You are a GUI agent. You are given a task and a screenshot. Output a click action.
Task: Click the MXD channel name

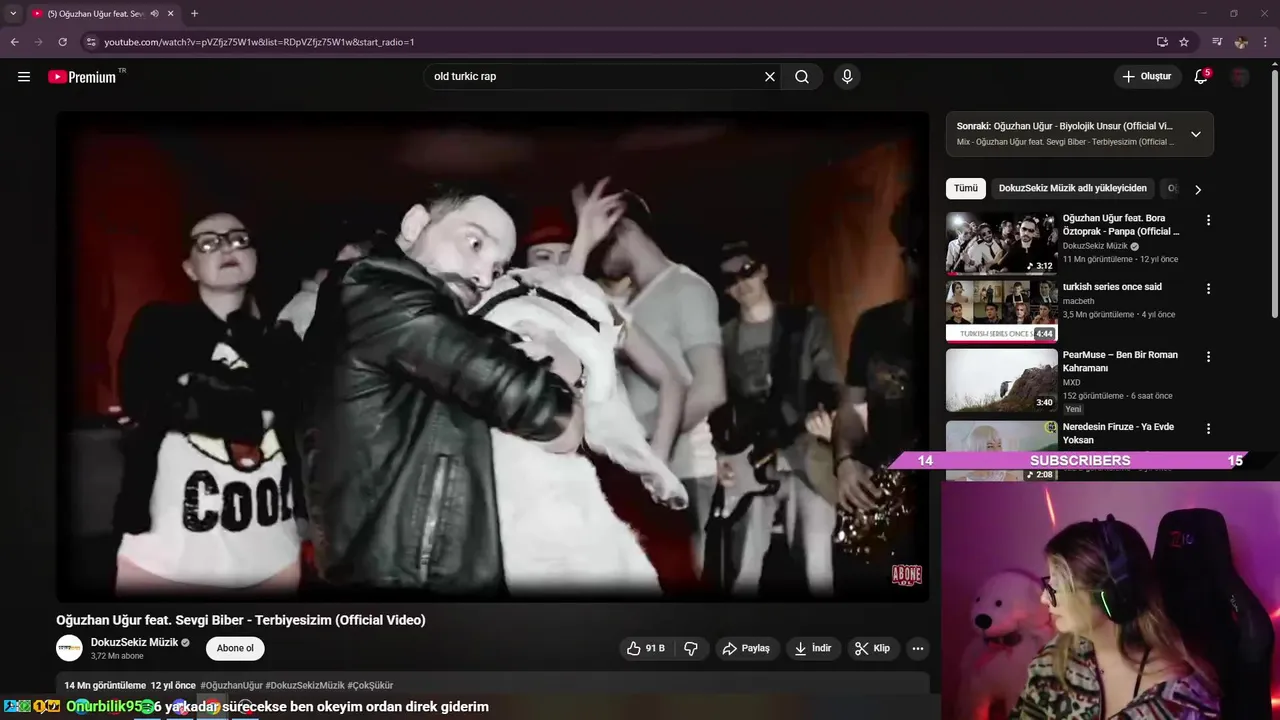(1072, 382)
